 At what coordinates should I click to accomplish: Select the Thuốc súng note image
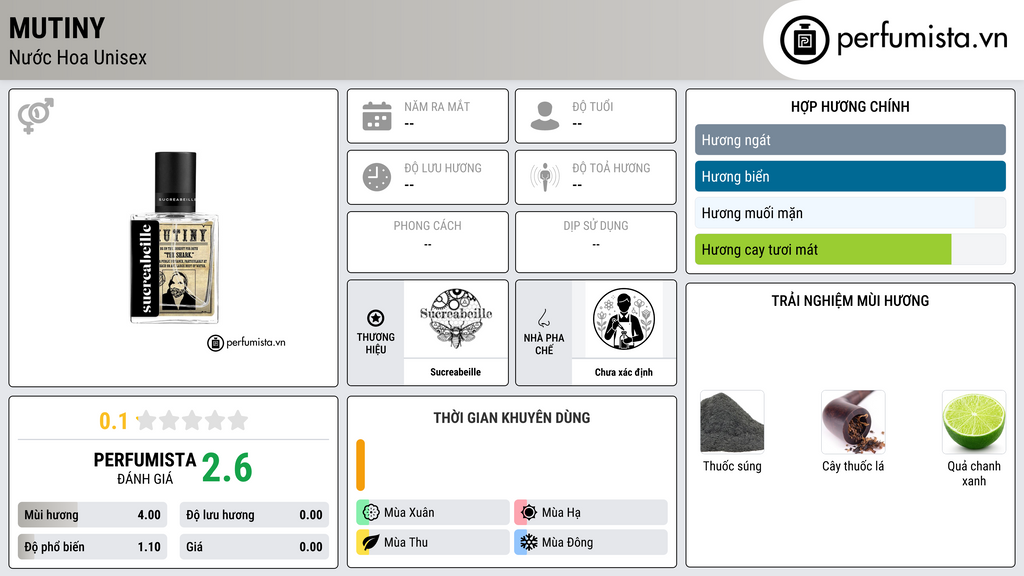click(732, 422)
